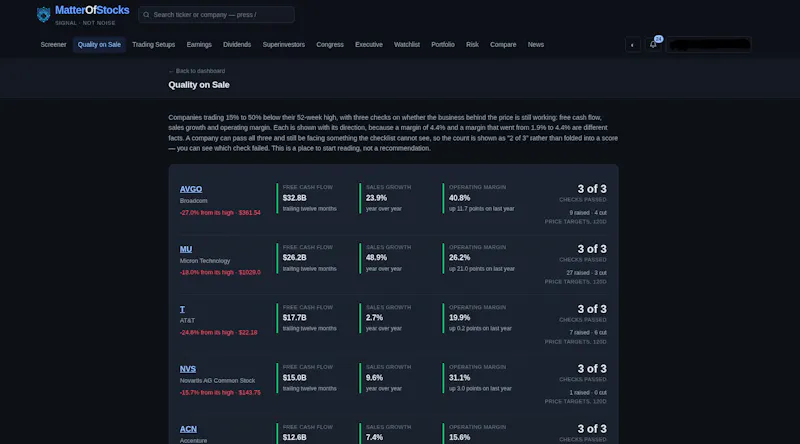Image resolution: width=800 pixels, height=444 pixels.
Task: Click MU sales growth 48.9%
Action: pos(376,258)
